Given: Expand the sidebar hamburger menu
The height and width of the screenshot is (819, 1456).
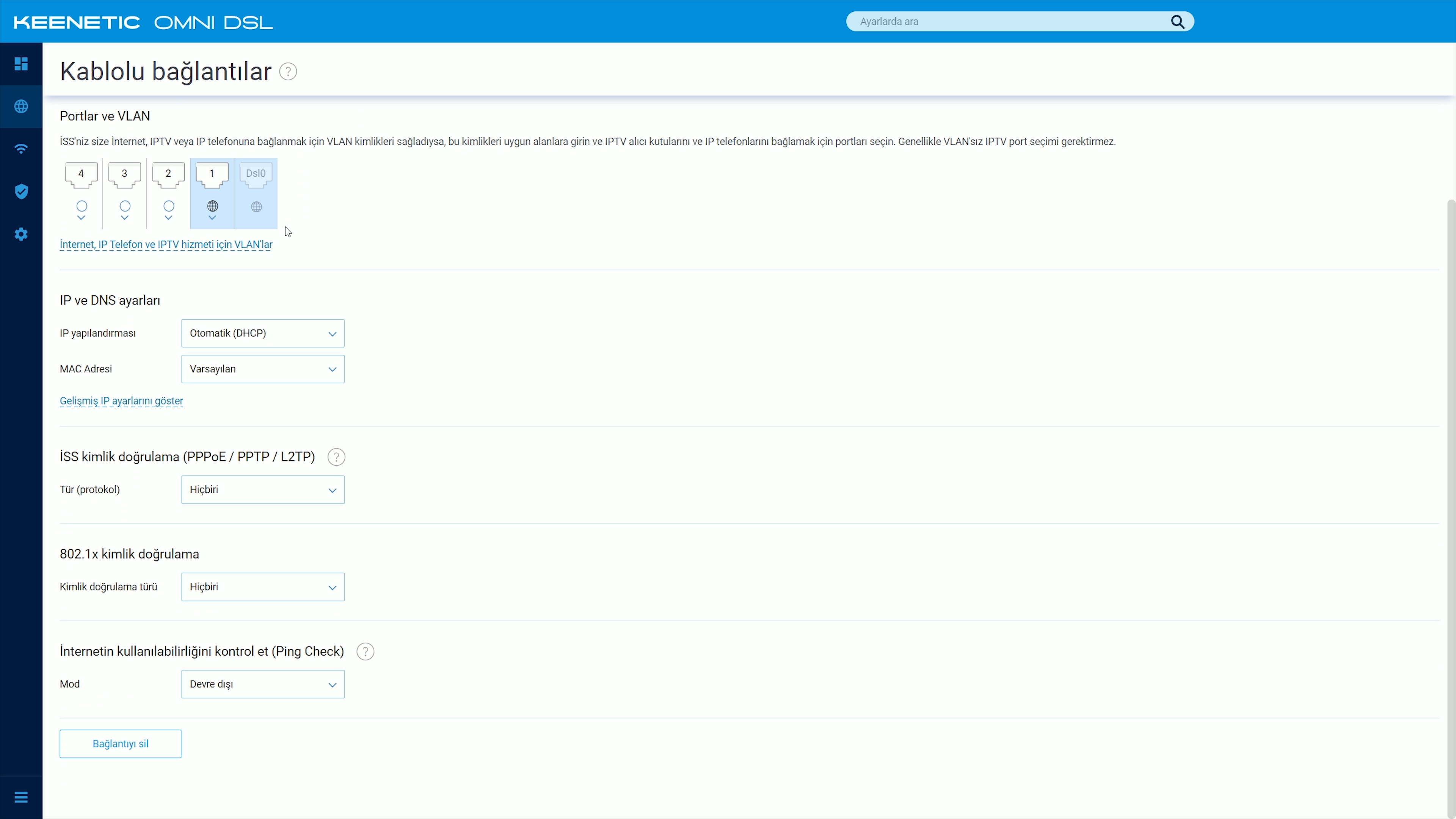Looking at the screenshot, I should [21, 797].
